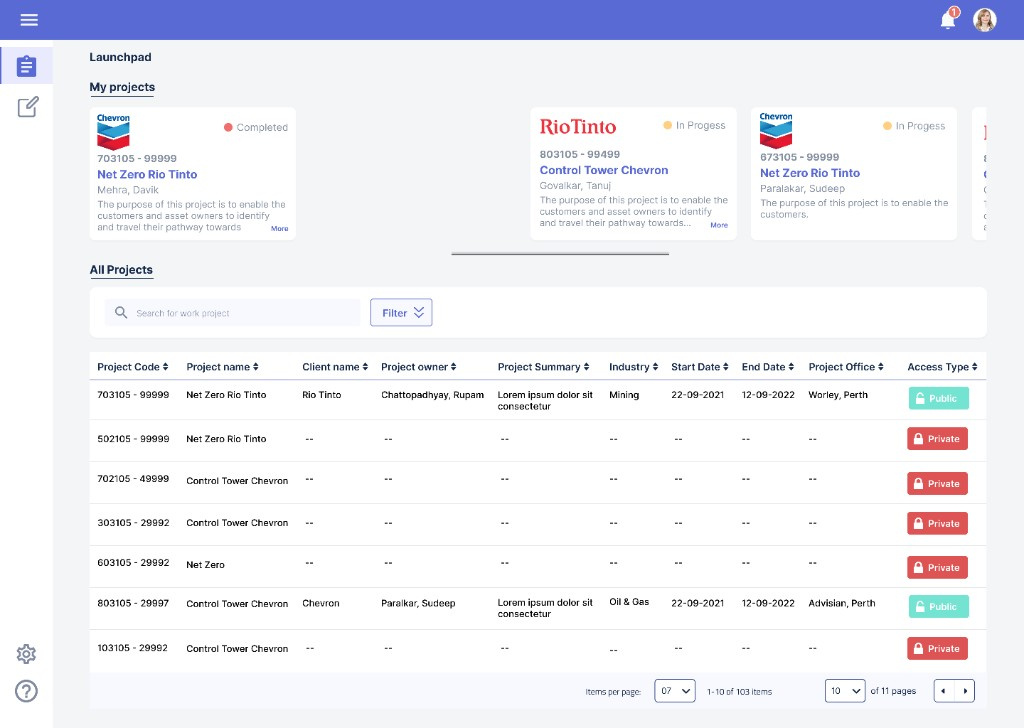The image size is (1024, 728).
Task: Click owner Paralkar, Sudeep cell
Action: click(x=418, y=603)
